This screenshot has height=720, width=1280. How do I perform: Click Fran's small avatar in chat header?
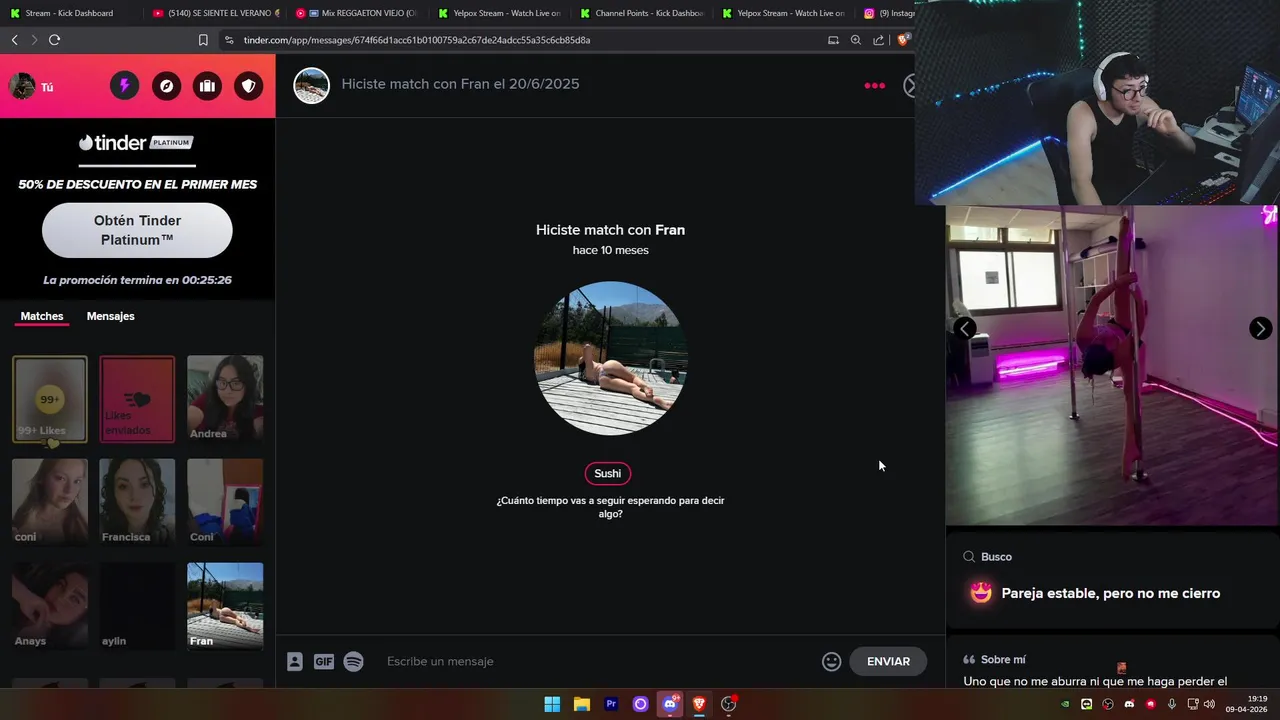pos(311,85)
